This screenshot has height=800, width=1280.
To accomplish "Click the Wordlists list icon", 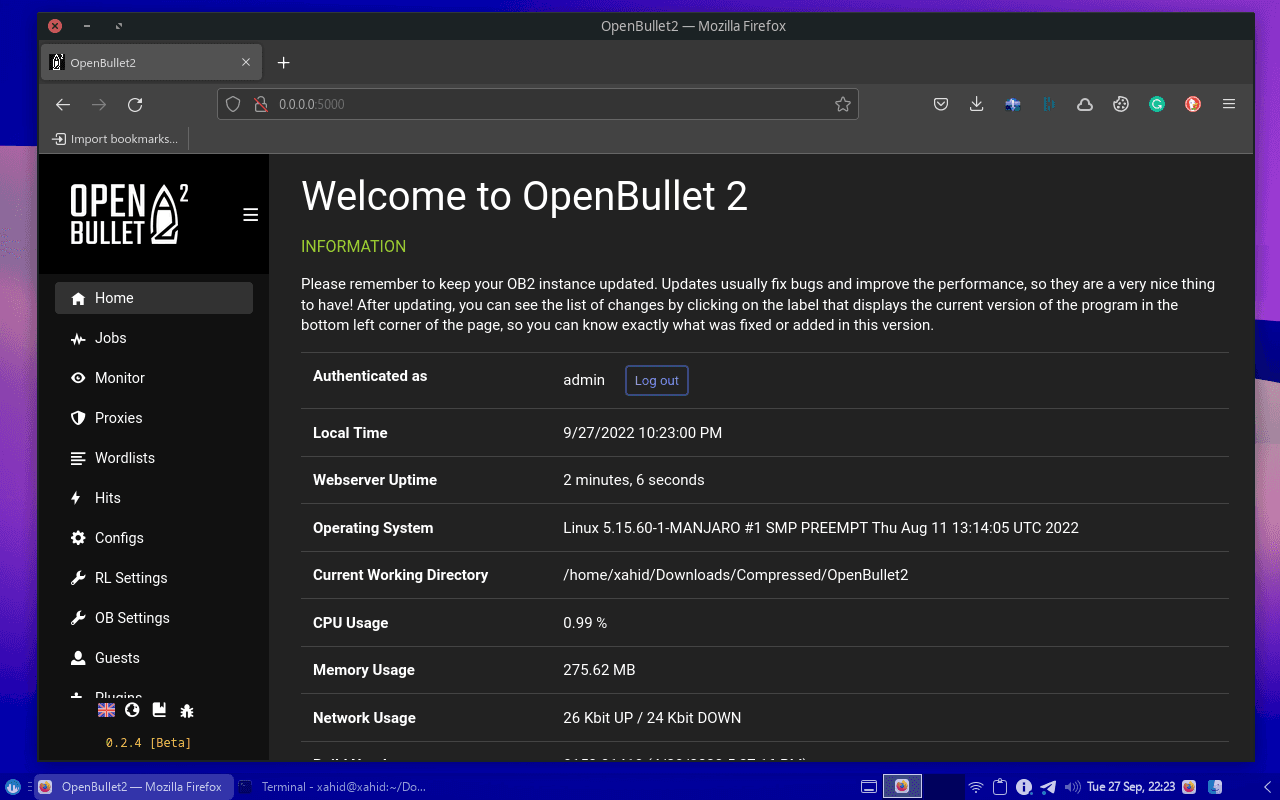I will (77, 458).
